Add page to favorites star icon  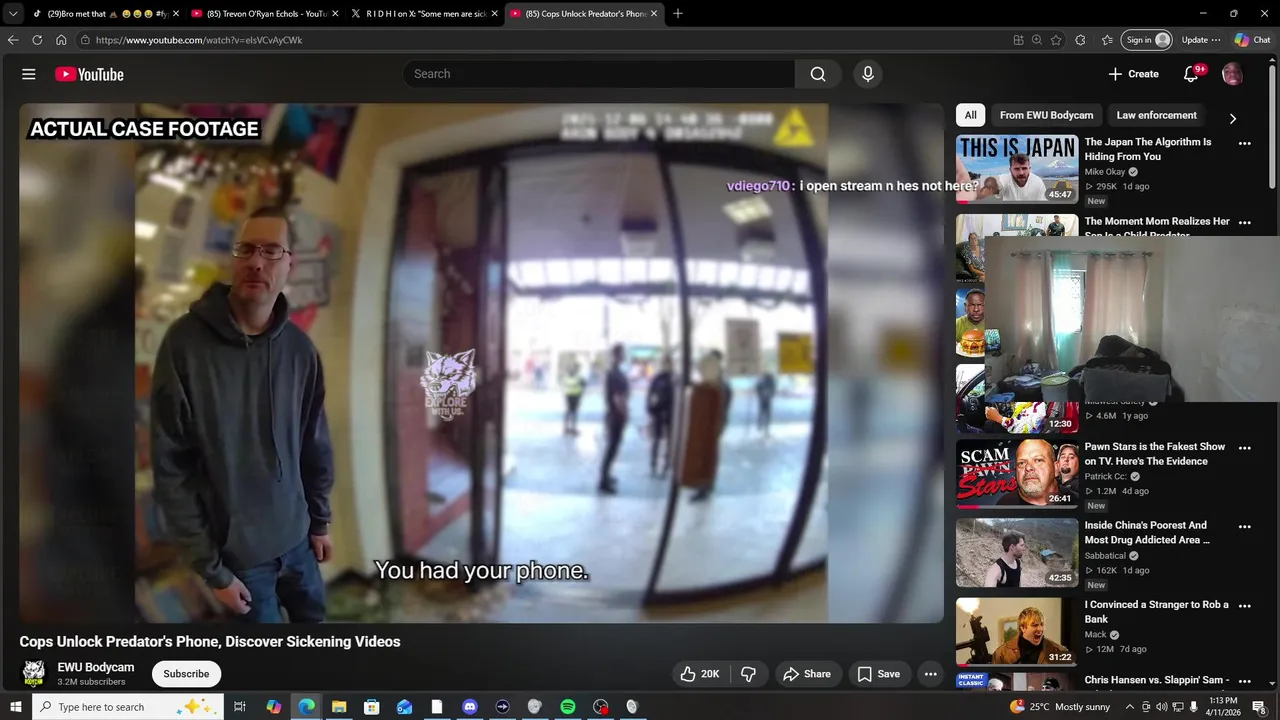click(x=1056, y=40)
